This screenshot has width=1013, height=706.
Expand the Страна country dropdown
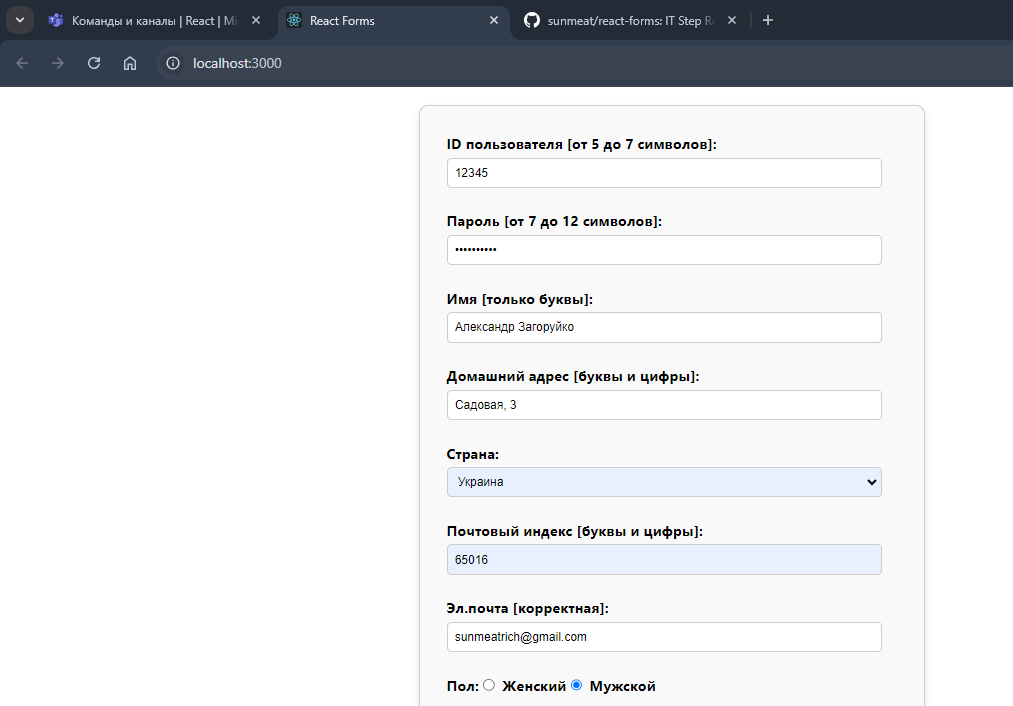point(664,482)
